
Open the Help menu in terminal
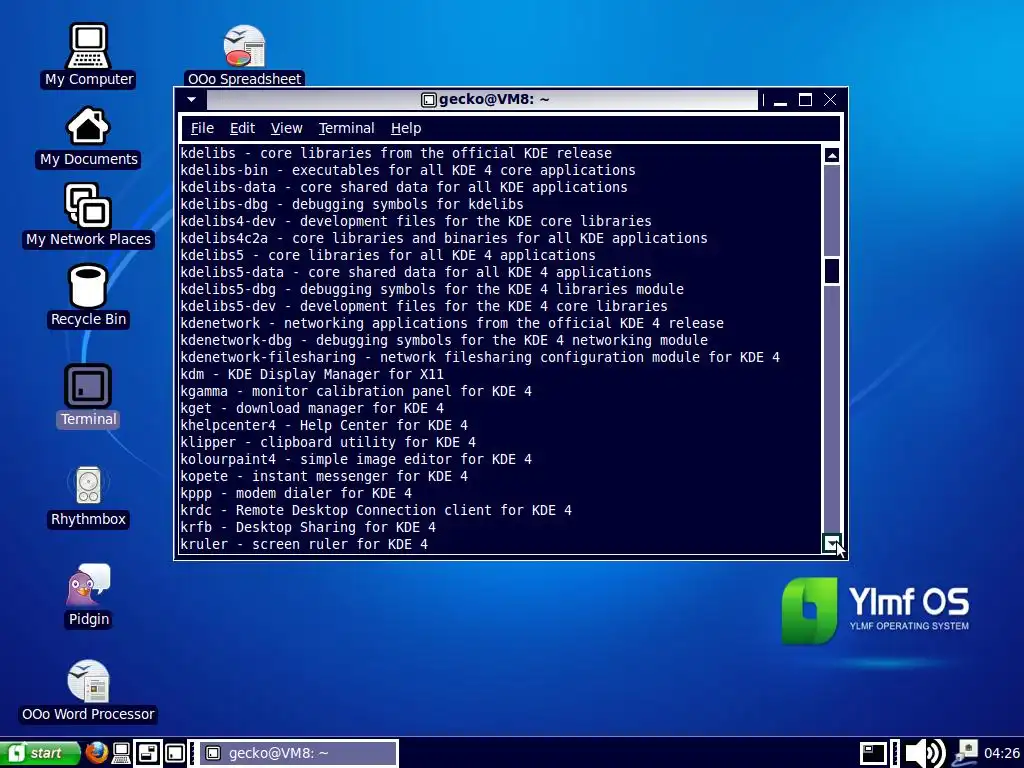pos(406,128)
